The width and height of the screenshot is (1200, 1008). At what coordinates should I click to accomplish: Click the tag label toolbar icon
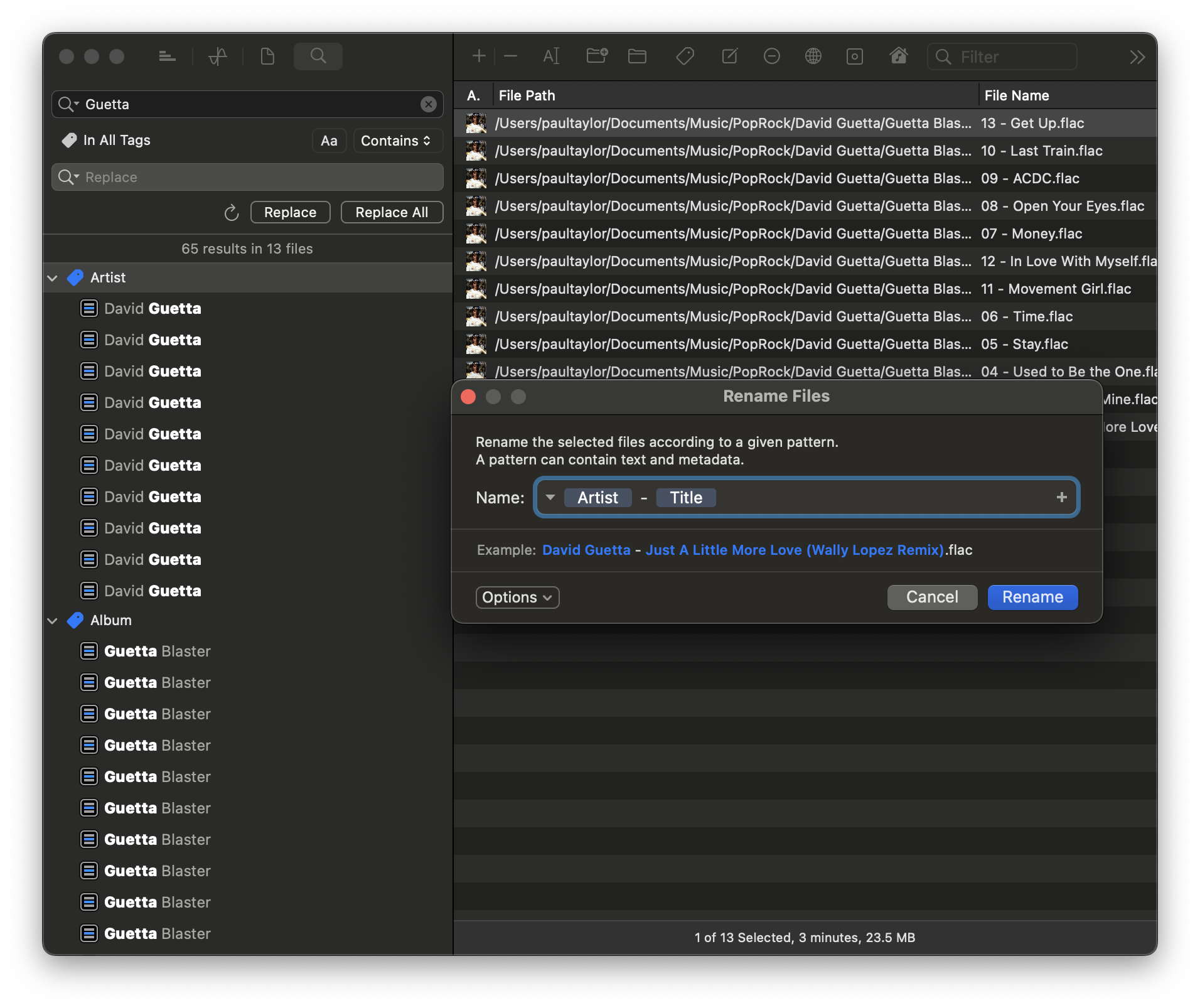tap(685, 56)
